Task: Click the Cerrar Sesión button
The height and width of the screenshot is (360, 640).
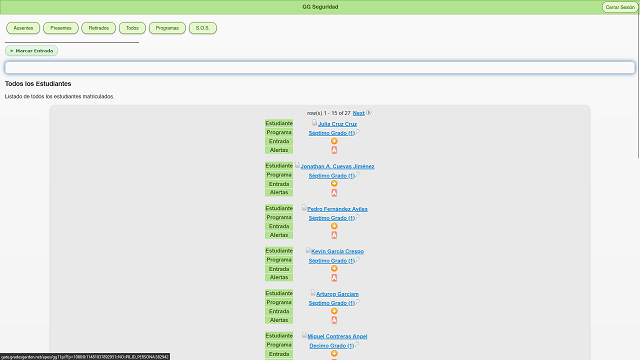Action: click(620, 7)
